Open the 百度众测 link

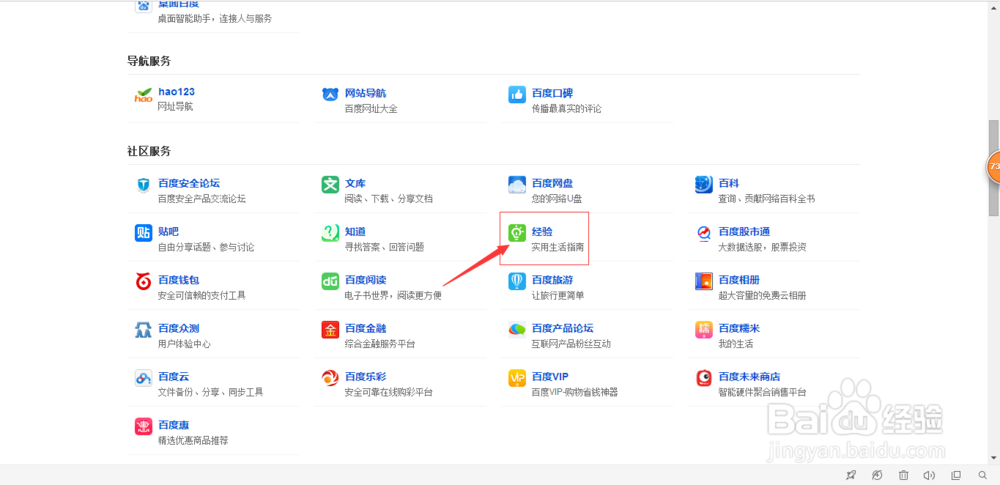pyautogui.click(x=179, y=329)
